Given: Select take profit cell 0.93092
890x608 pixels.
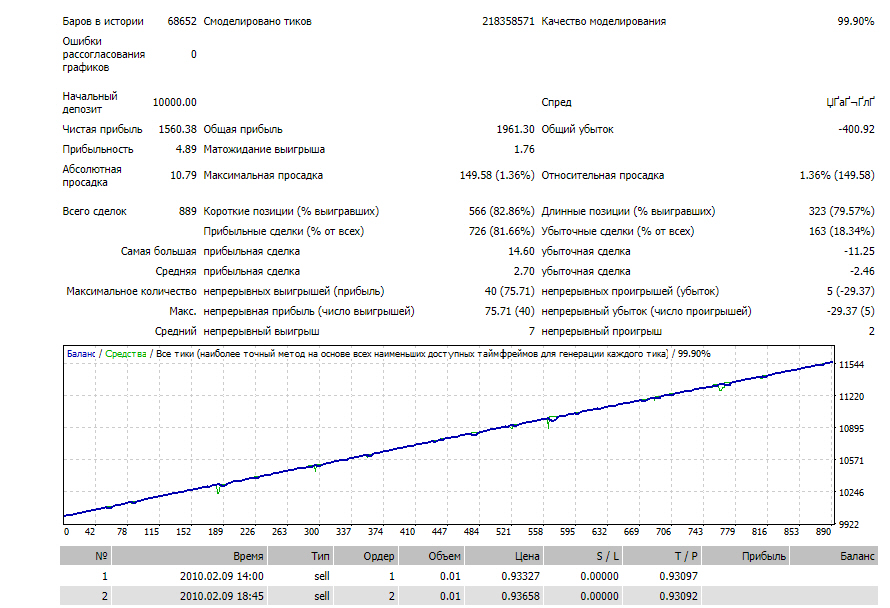Looking at the screenshot, I should (678, 596).
